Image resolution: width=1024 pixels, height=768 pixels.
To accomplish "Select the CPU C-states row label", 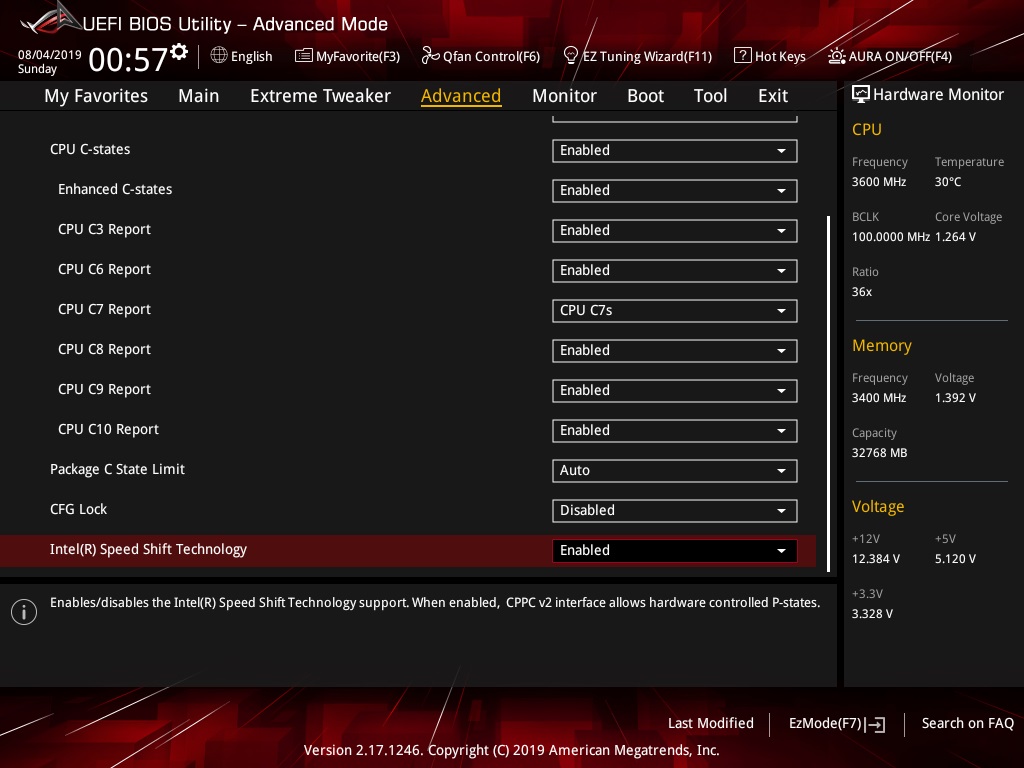I will [x=90, y=150].
